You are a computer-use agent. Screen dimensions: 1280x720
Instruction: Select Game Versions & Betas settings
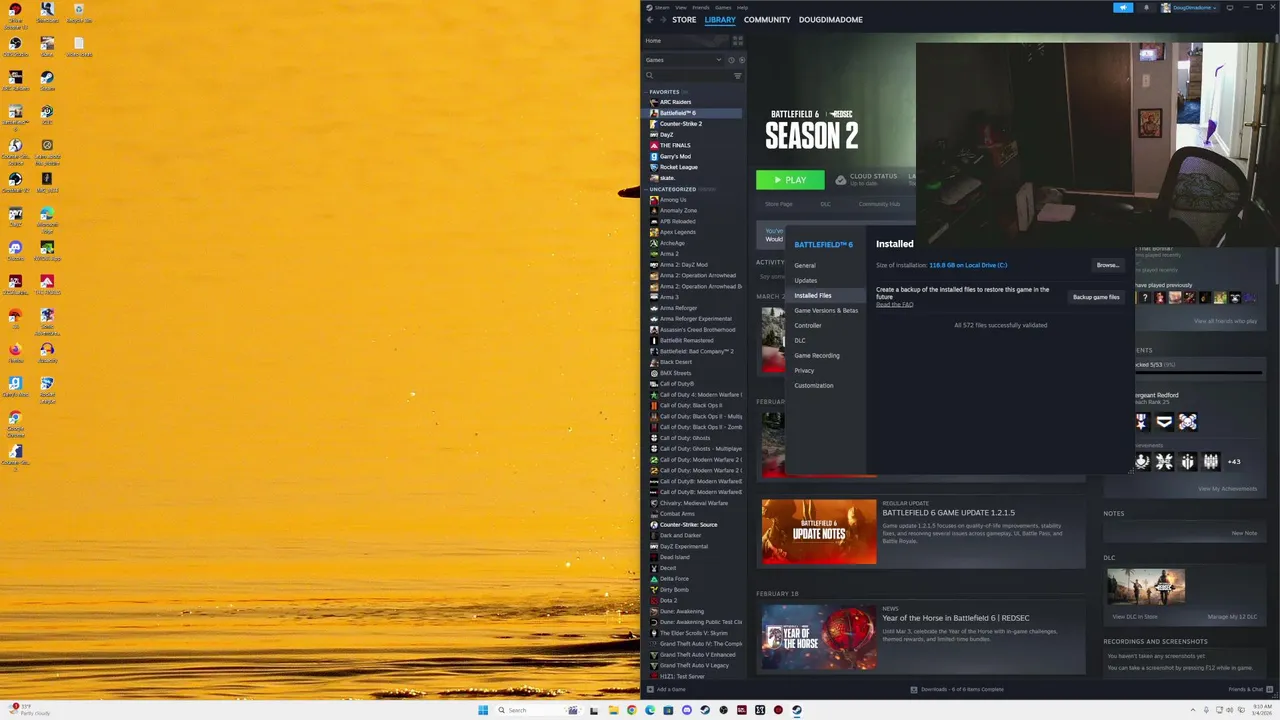click(x=826, y=311)
